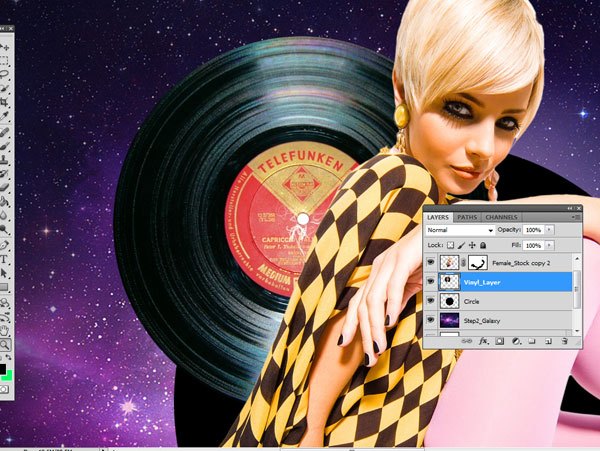The width and height of the screenshot is (600, 451).
Task: Toggle lock position icon
Action: pos(472,245)
